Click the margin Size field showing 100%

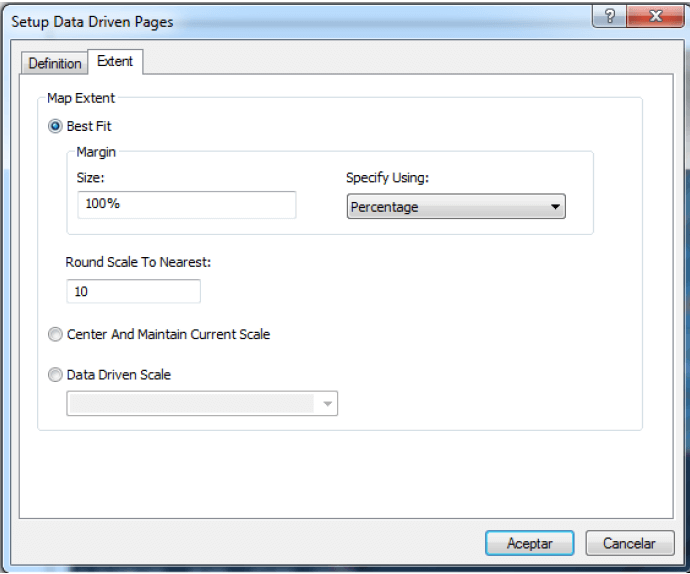[186, 204]
